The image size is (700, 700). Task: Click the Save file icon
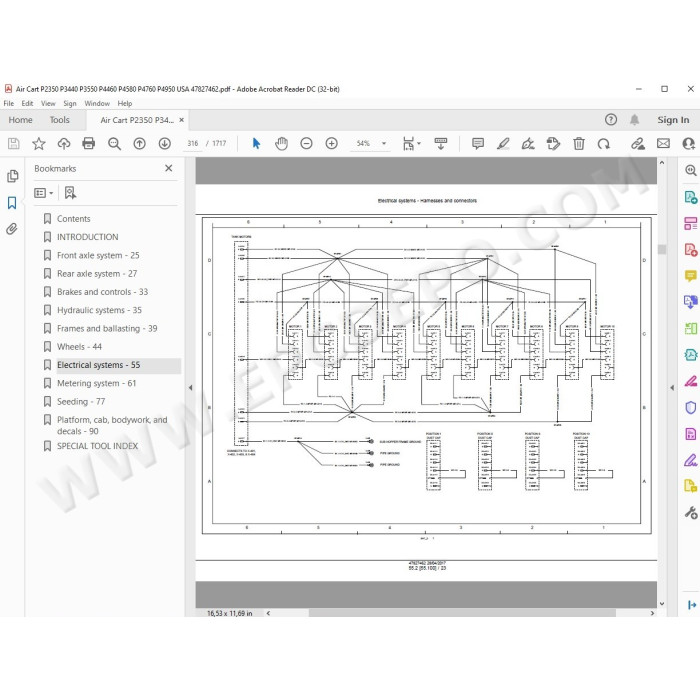13,143
